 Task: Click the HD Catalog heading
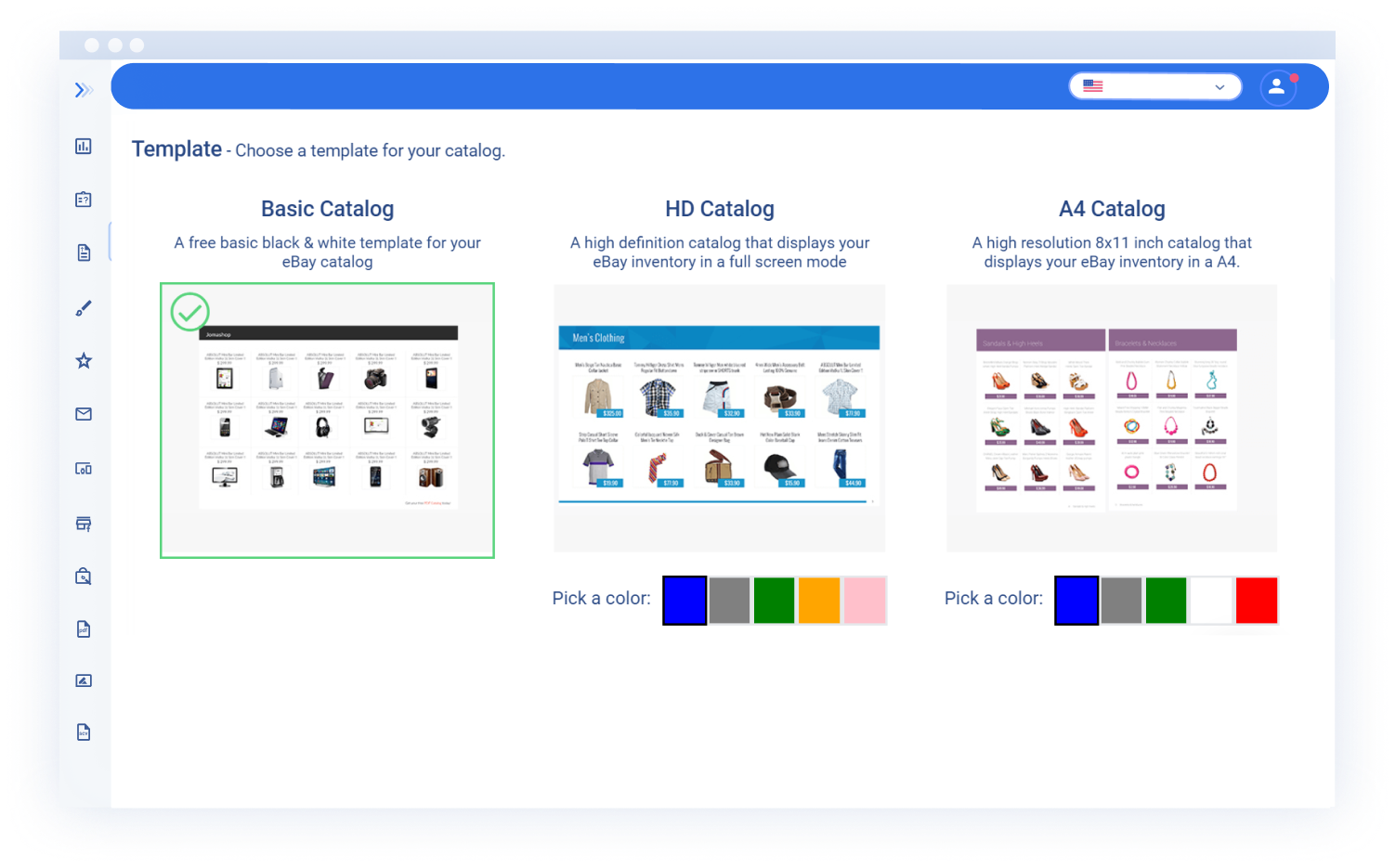click(x=720, y=209)
